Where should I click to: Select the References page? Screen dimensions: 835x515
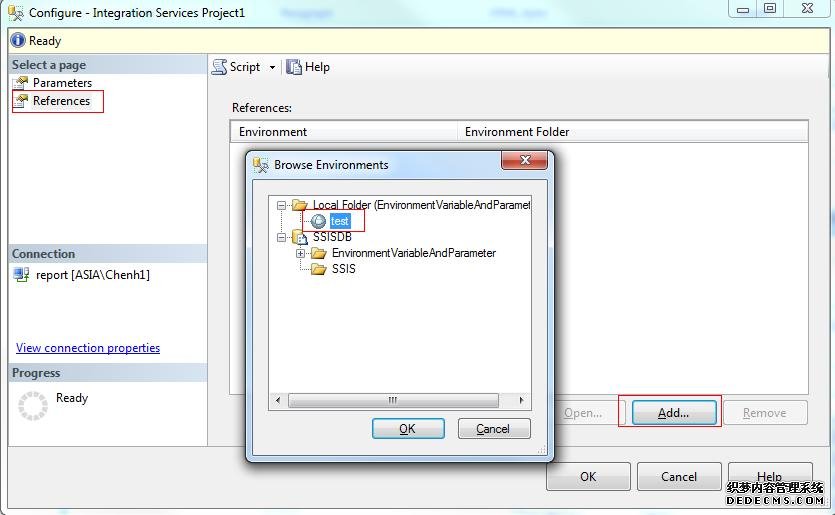pyautogui.click(x=60, y=101)
